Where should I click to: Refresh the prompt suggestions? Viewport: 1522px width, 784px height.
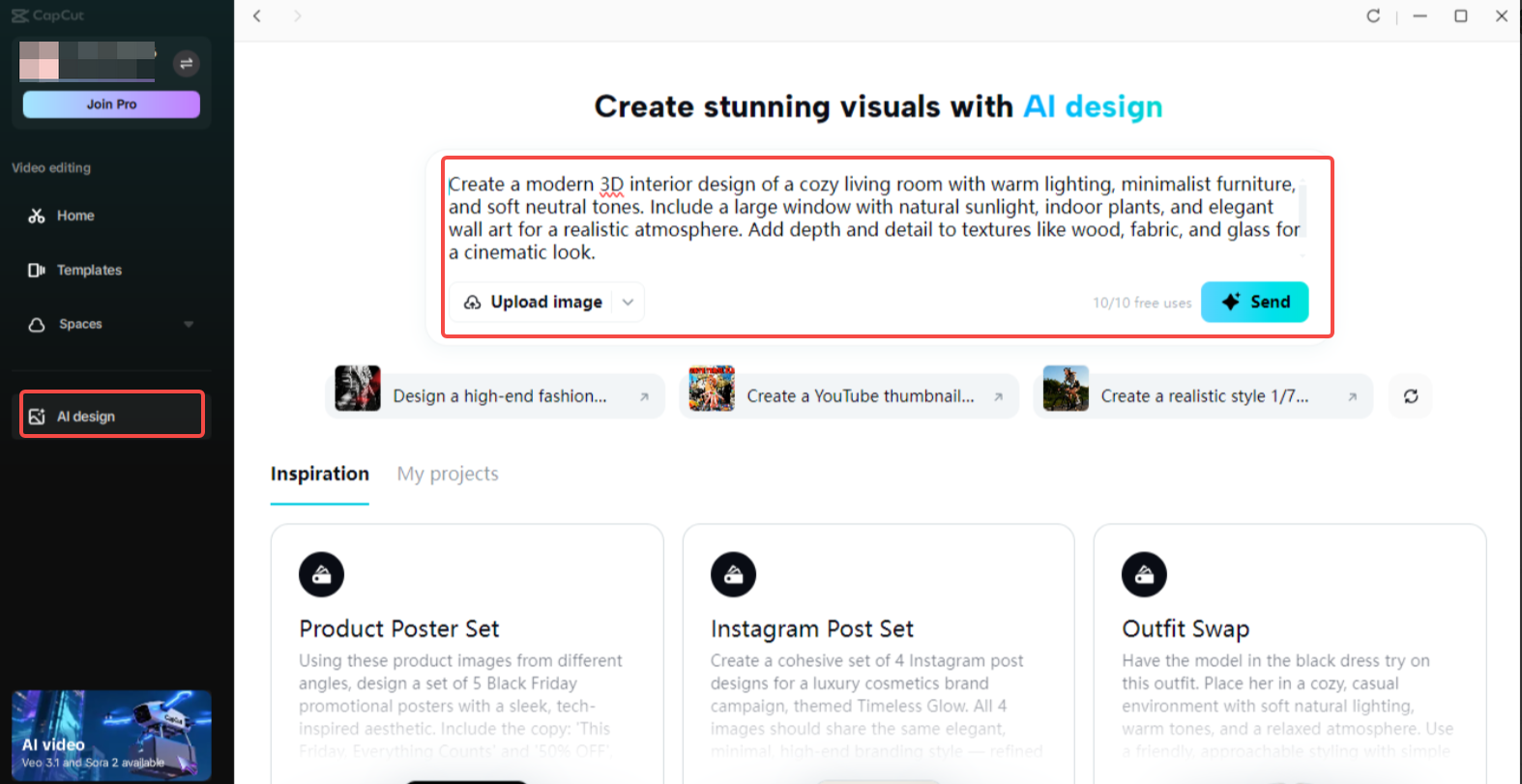coord(1411,396)
